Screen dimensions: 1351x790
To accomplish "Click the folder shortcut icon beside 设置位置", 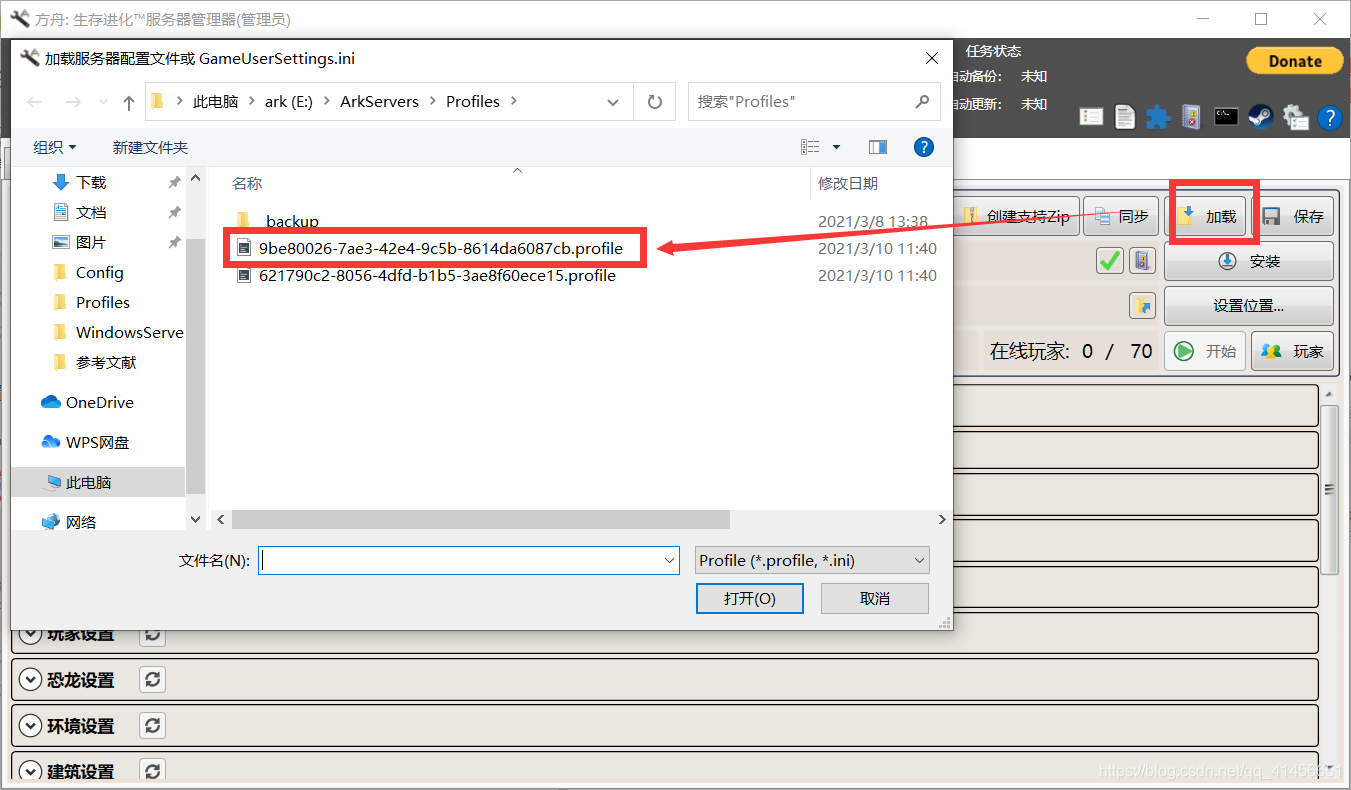I will pos(1143,305).
